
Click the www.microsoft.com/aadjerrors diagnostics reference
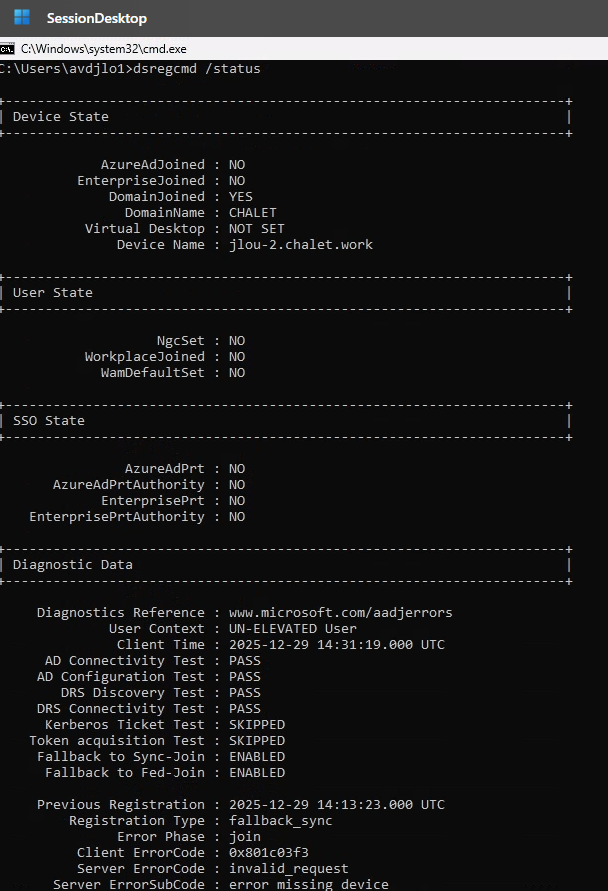341,613
